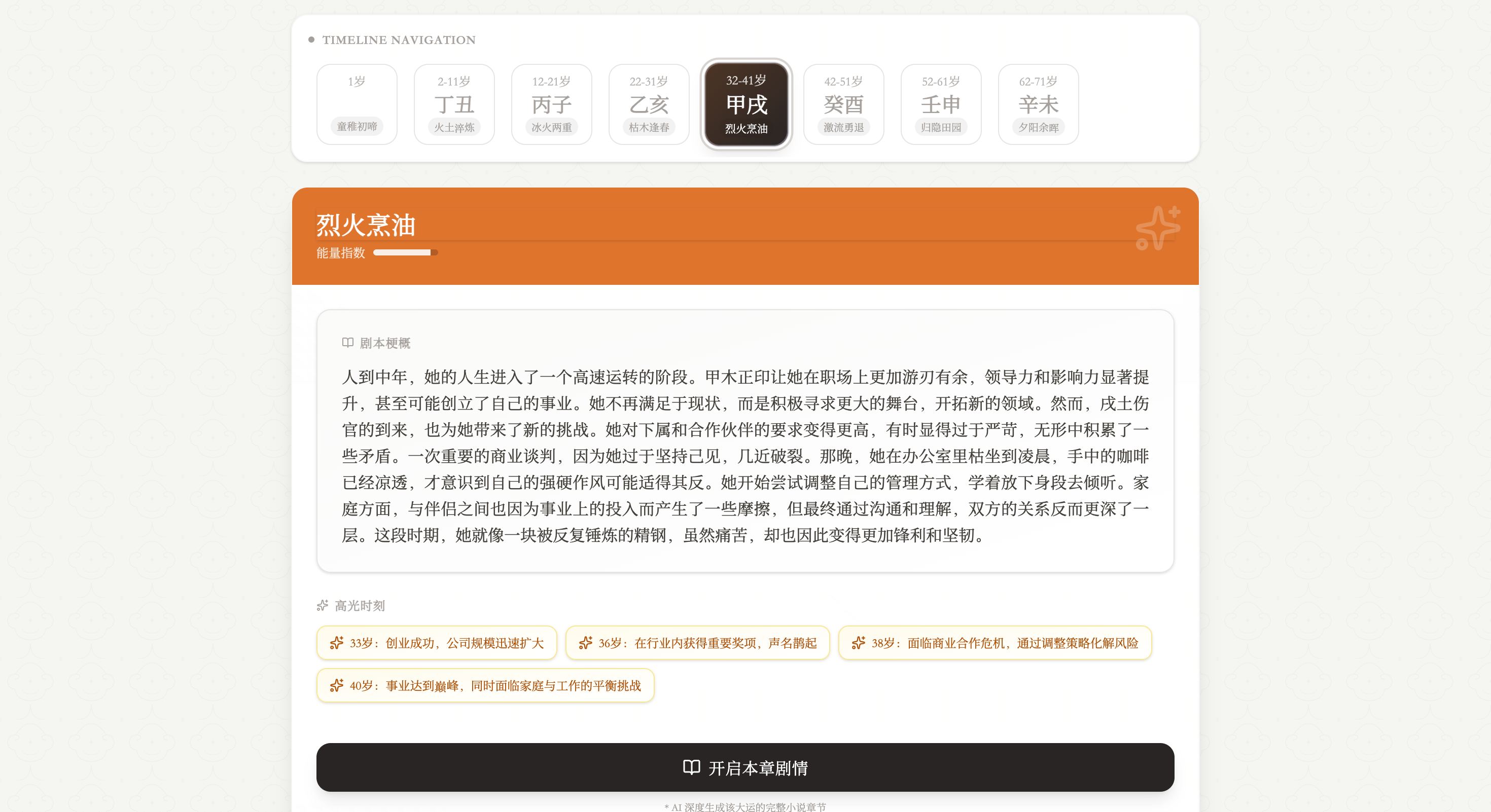Open the 38岁 商业合作危机 highlight chip

pyautogui.click(x=995, y=643)
